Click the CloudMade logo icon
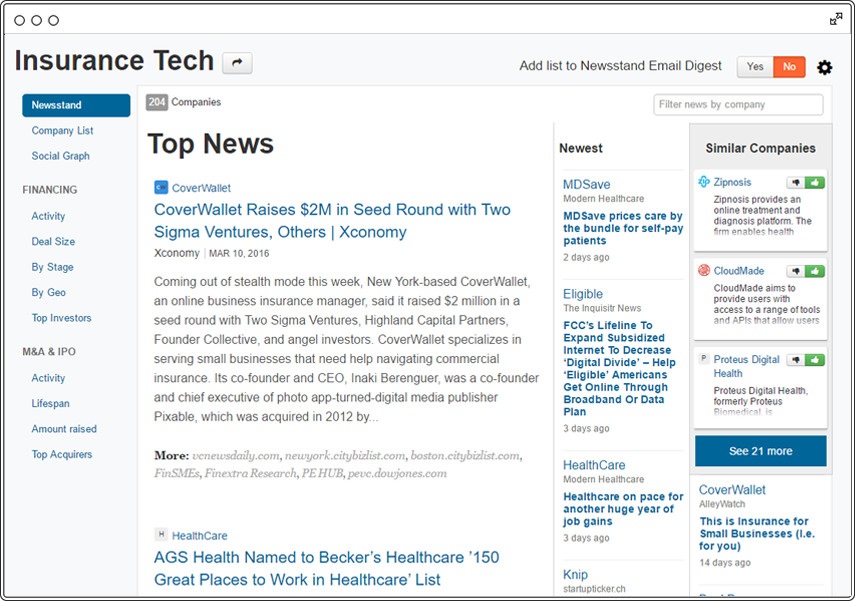 tap(704, 270)
